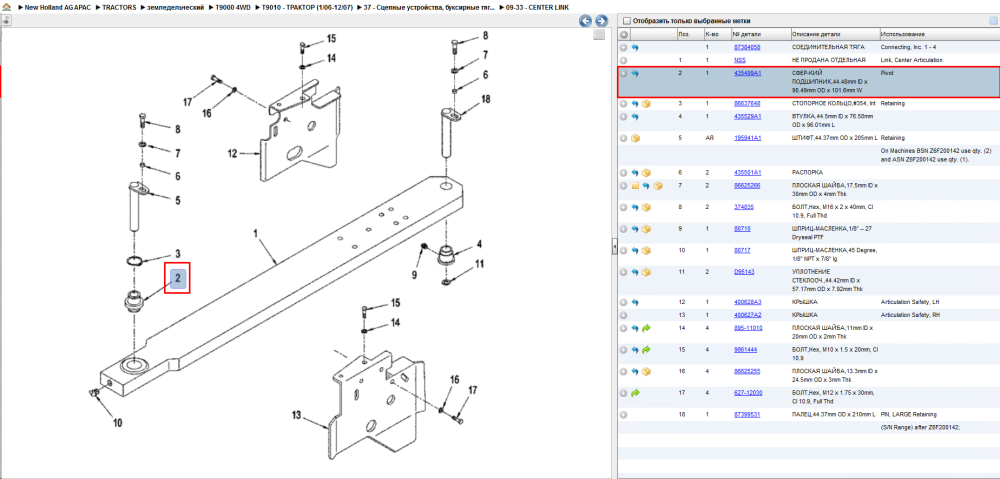Screen dimensions: 1000x479
Task: Select callout 1 on the center link
Action: coord(256,234)
